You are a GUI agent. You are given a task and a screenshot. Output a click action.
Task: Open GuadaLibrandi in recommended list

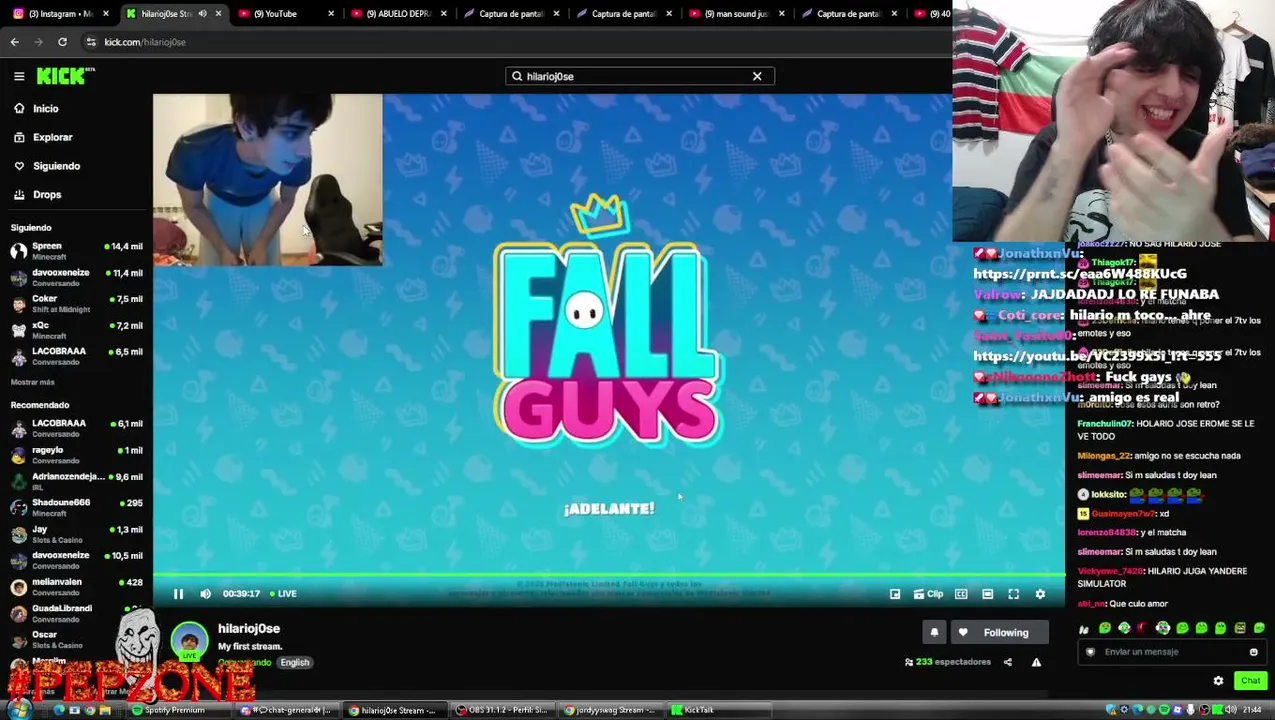[x=76, y=612]
